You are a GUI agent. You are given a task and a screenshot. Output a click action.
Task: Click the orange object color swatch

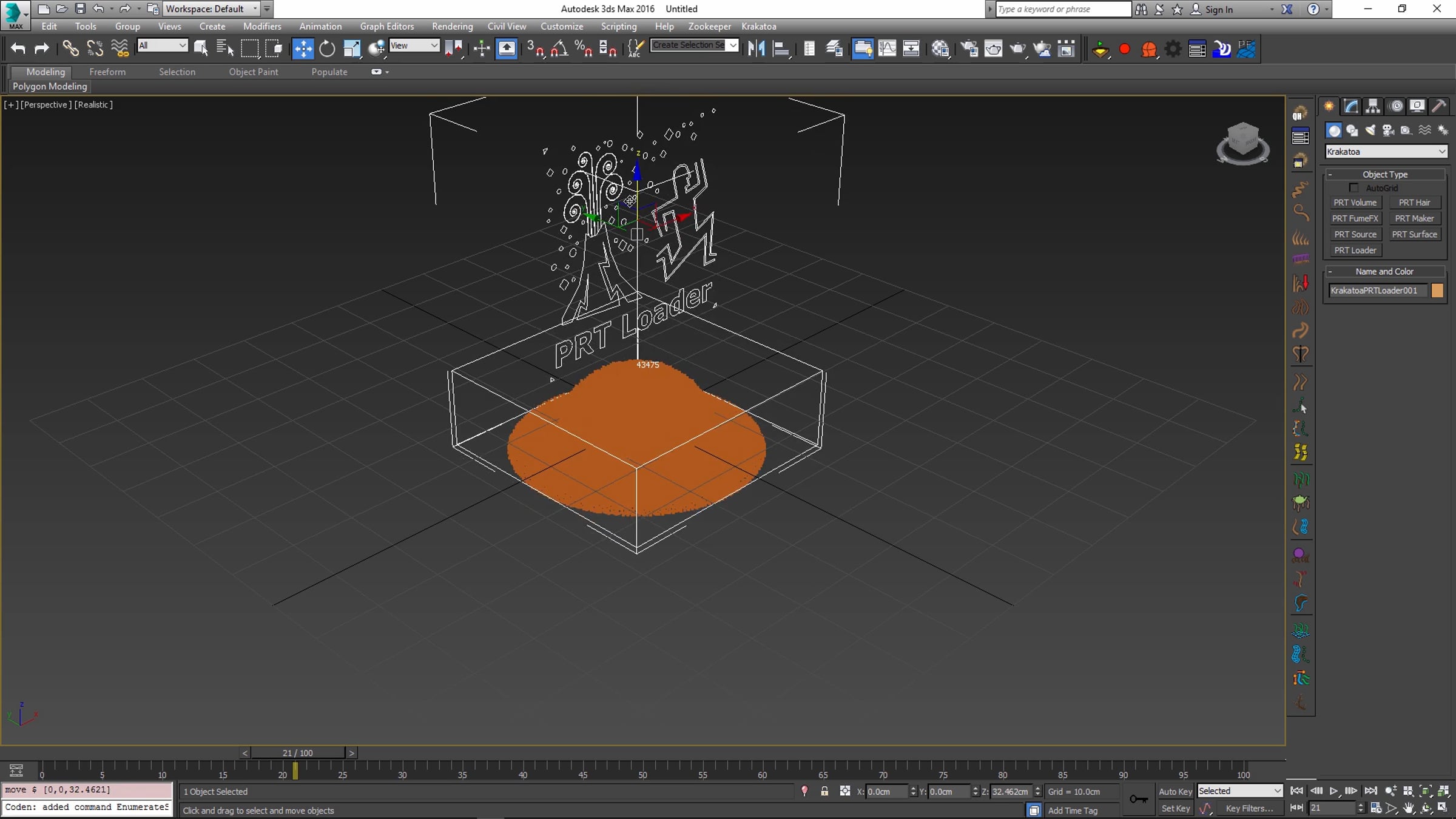[1437, 291]
